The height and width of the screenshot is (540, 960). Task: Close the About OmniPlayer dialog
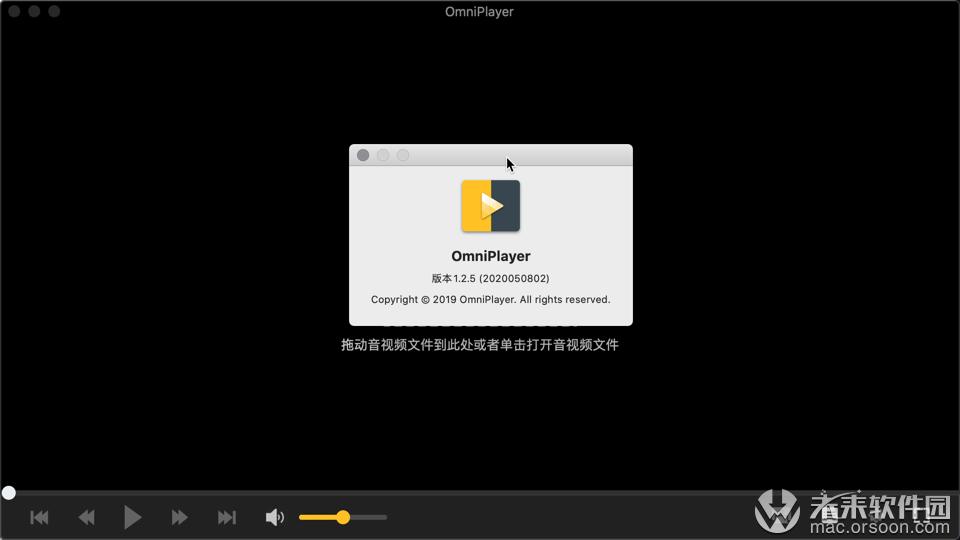363,155
